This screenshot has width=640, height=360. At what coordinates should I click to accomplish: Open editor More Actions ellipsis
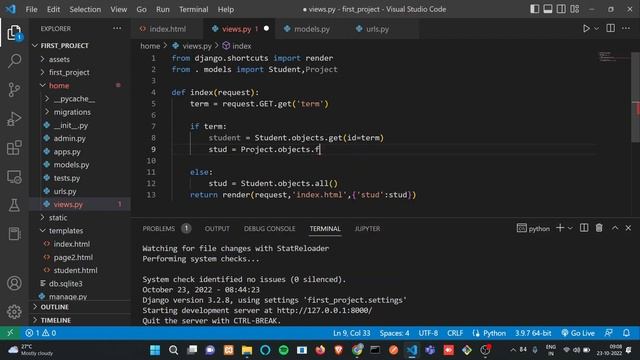tap(626, 28)
